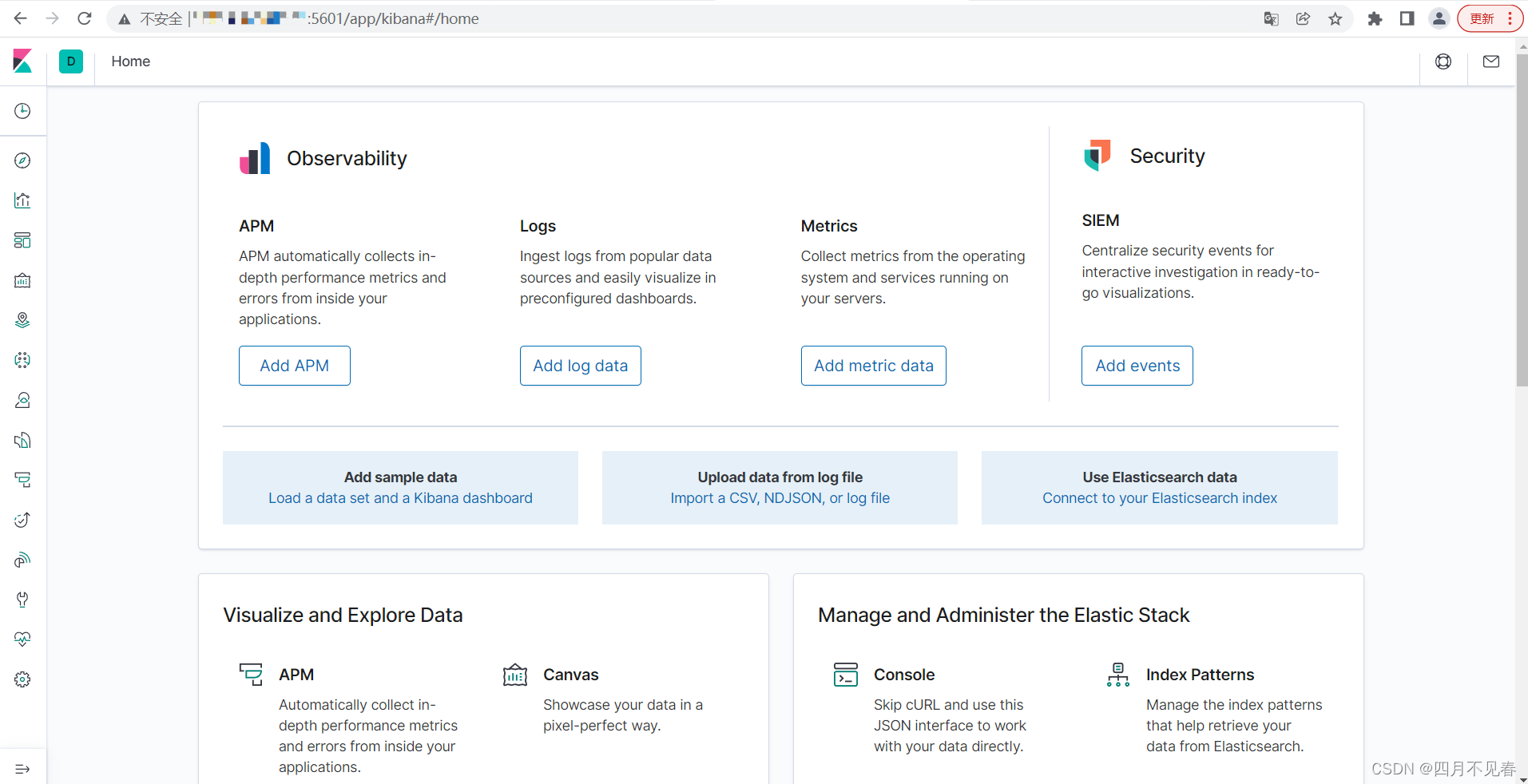This screenshot has height=784, width=1528.
Task: Open Discover via the compass icon
Action: [22, 160]
